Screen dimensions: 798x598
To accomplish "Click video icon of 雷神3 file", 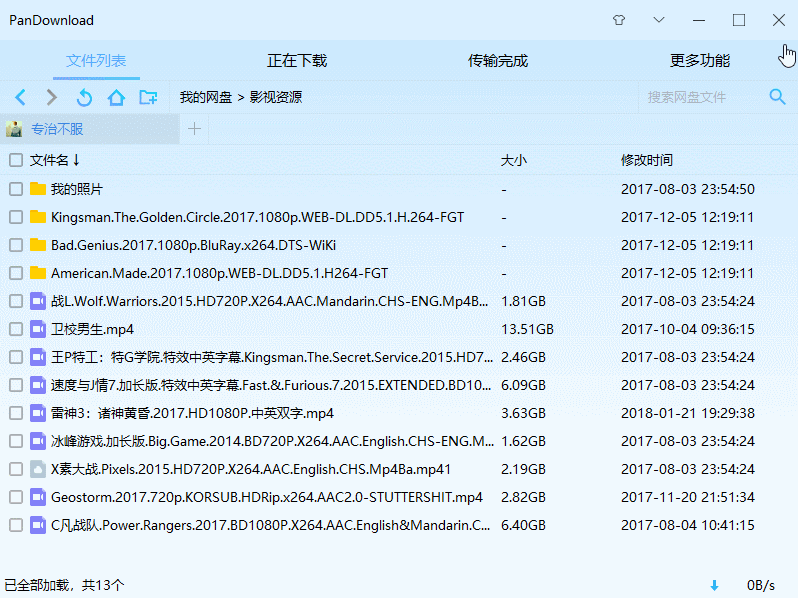I will point(38,413).
